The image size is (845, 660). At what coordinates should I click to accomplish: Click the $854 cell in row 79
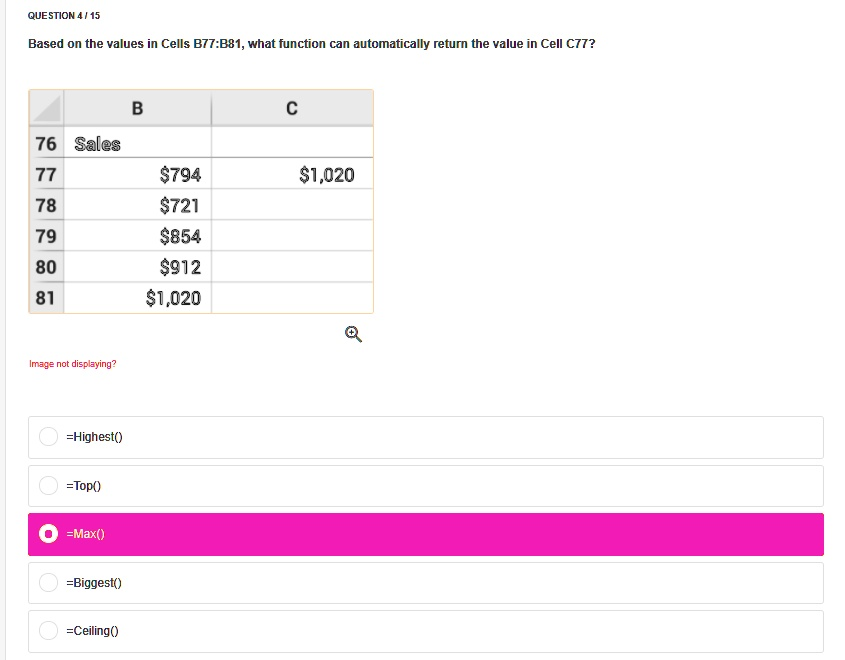point(137,237)
